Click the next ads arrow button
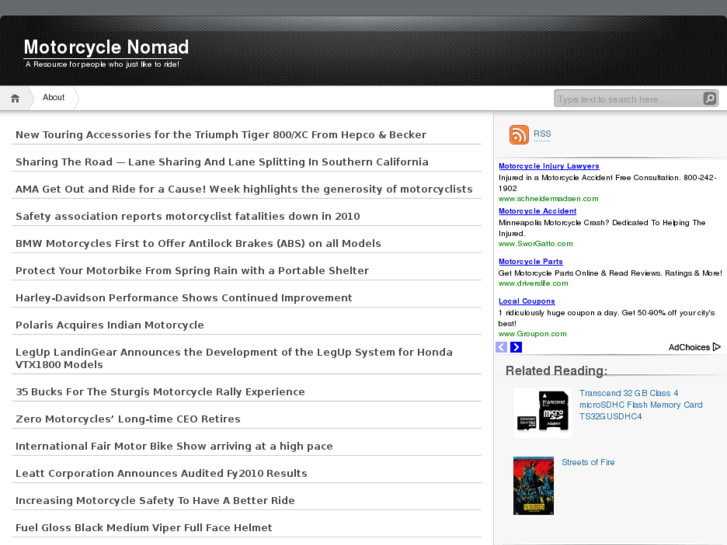Screen dimensions: 727x545 (516, 347)
